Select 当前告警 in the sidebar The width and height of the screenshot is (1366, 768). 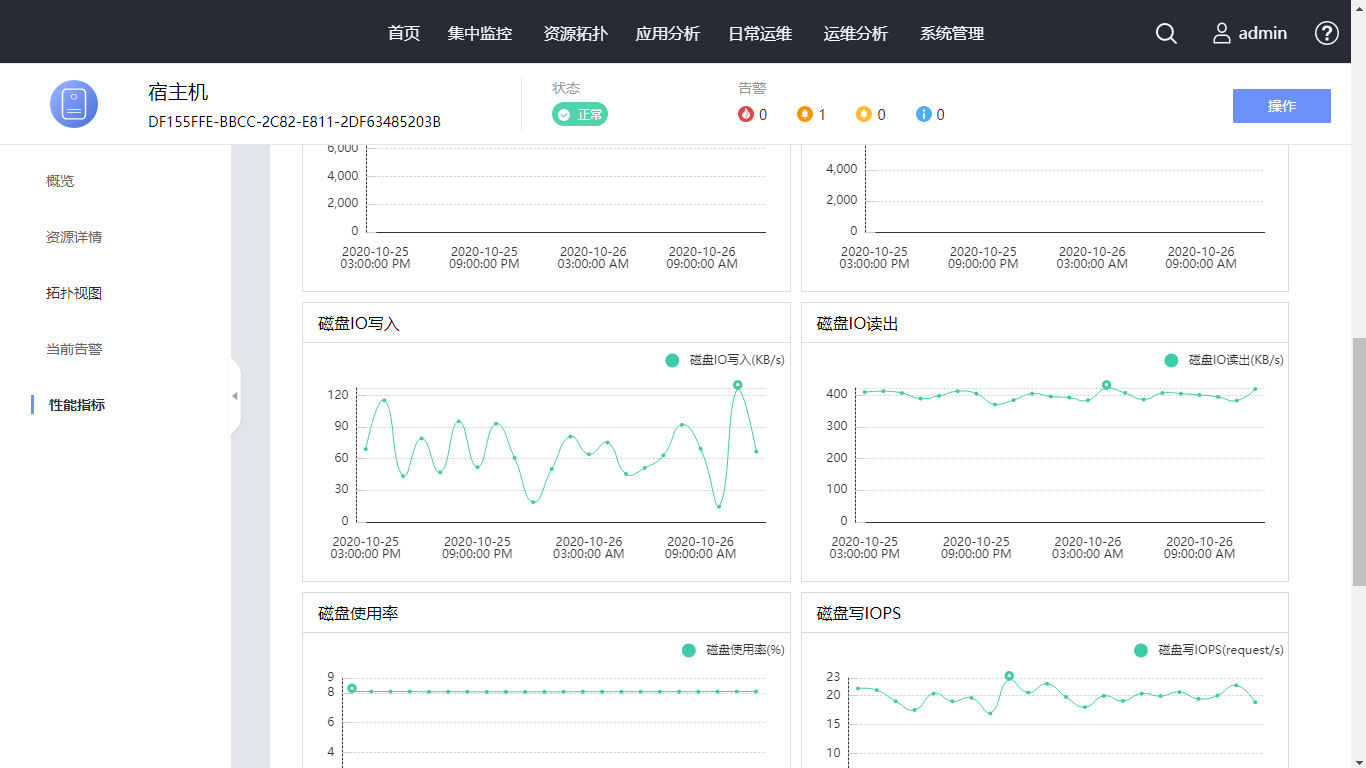(x=74, y=349)
